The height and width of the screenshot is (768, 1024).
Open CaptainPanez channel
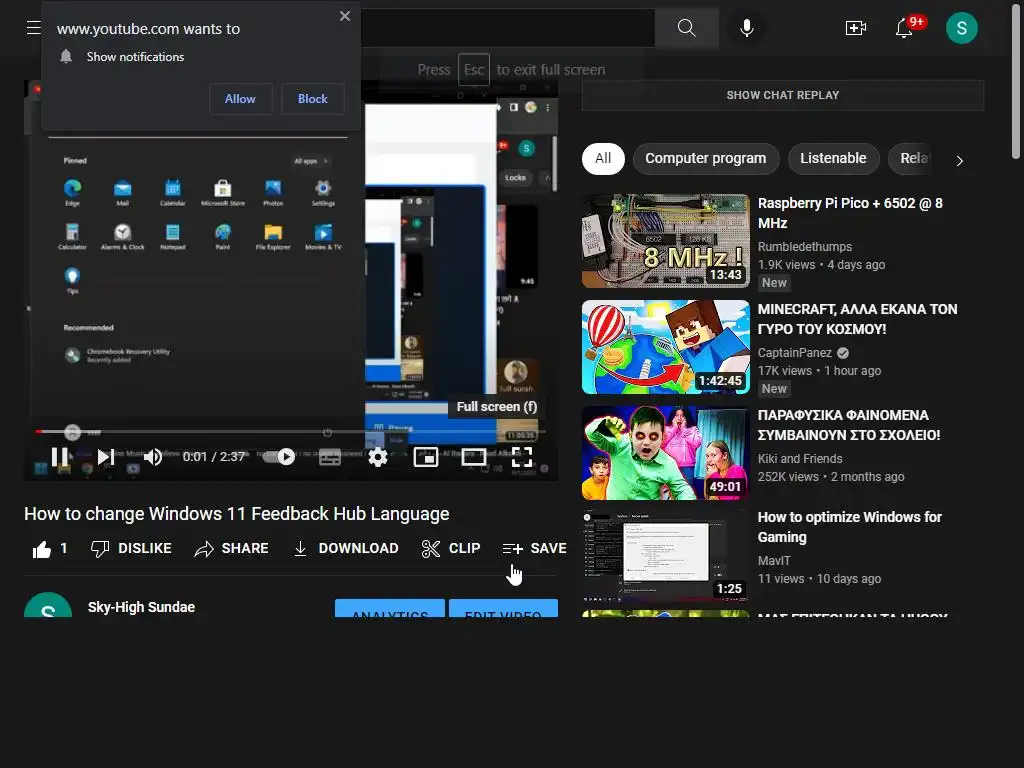(795, 353)
